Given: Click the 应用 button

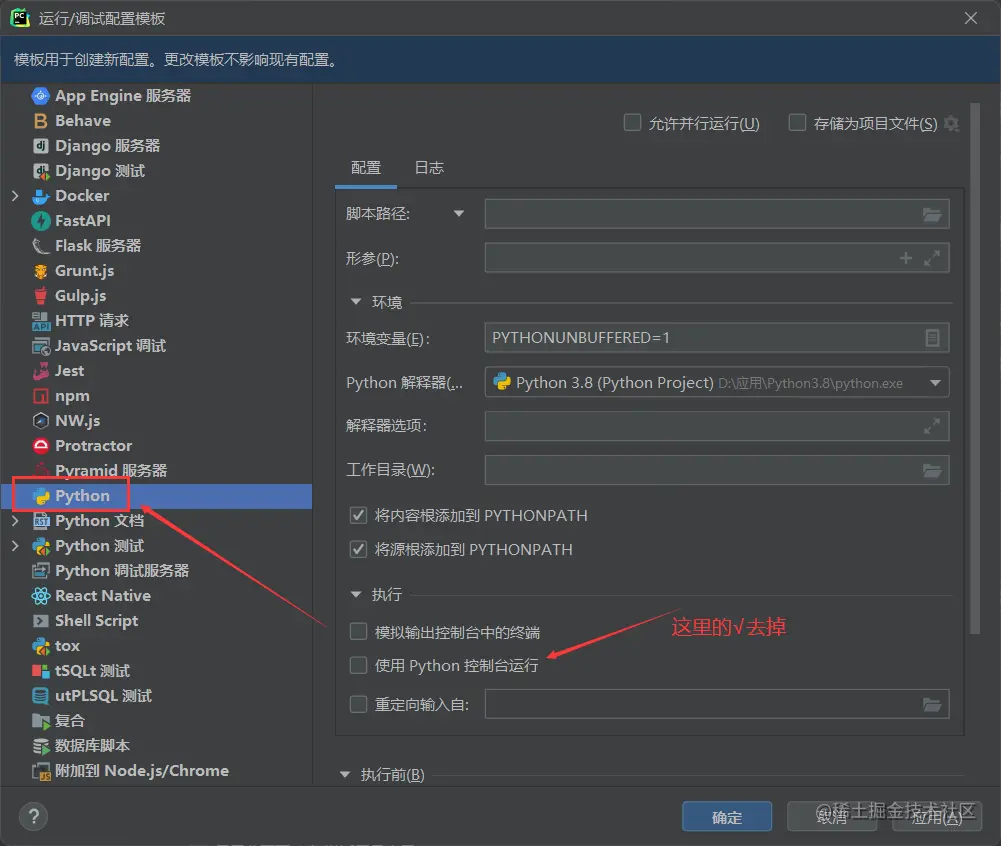Looking at the screenshot, I should click(x=937, y=817).
